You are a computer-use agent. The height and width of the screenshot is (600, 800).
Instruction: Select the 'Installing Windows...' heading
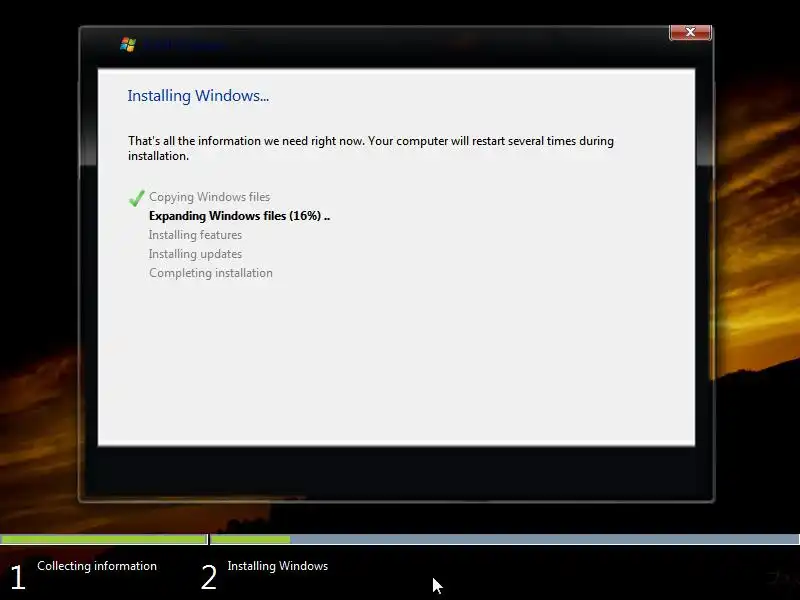pyautogui.click(x=198, y=96)
